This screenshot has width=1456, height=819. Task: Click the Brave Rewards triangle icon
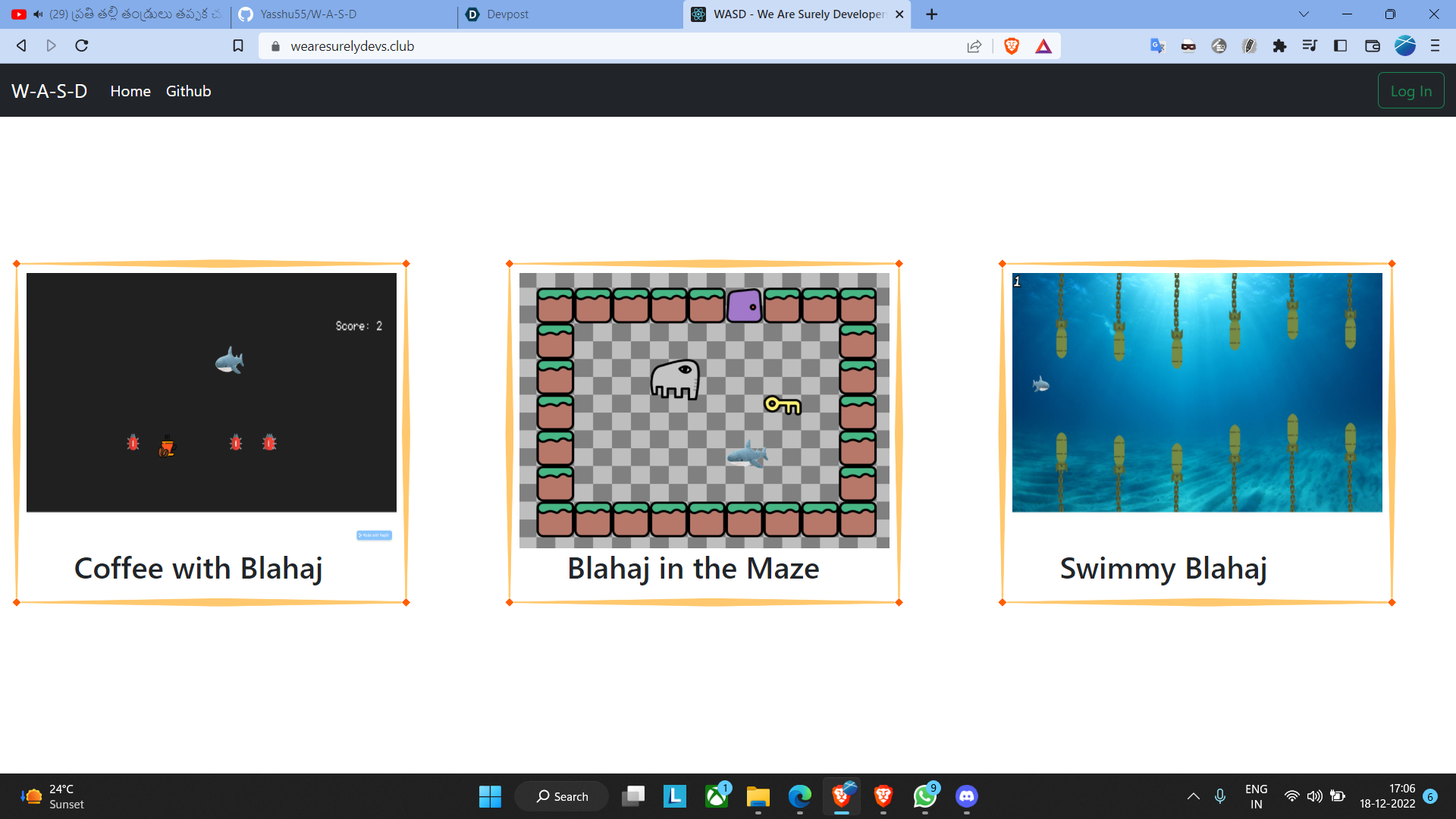click(x=1043, y=46)
